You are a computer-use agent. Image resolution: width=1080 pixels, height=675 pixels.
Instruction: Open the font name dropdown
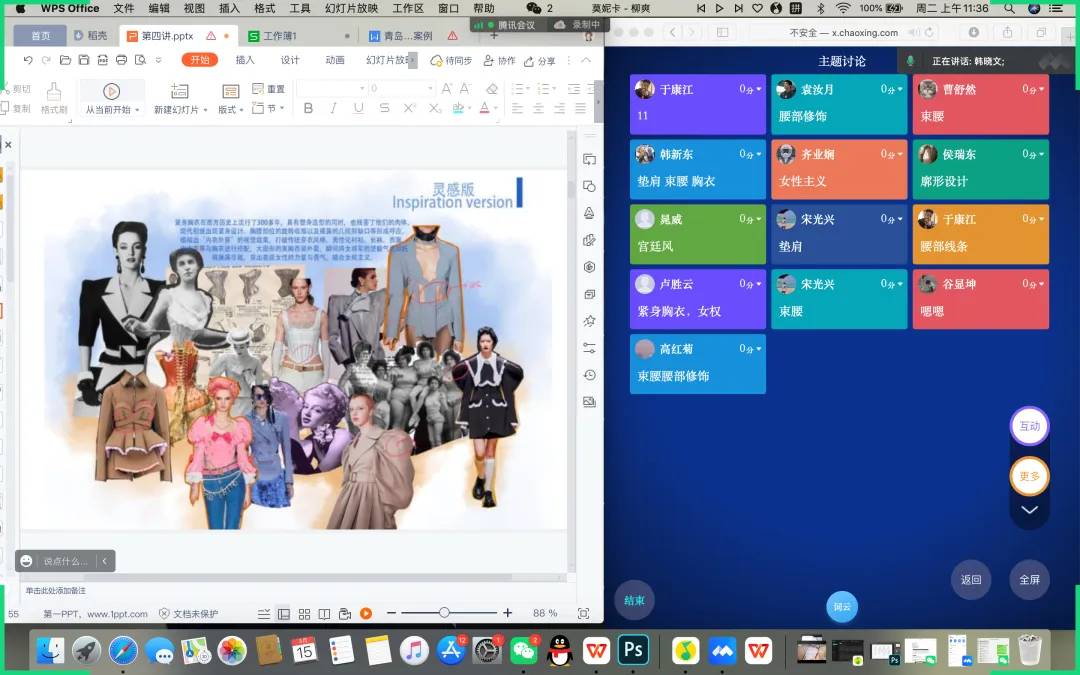(362, 88)
